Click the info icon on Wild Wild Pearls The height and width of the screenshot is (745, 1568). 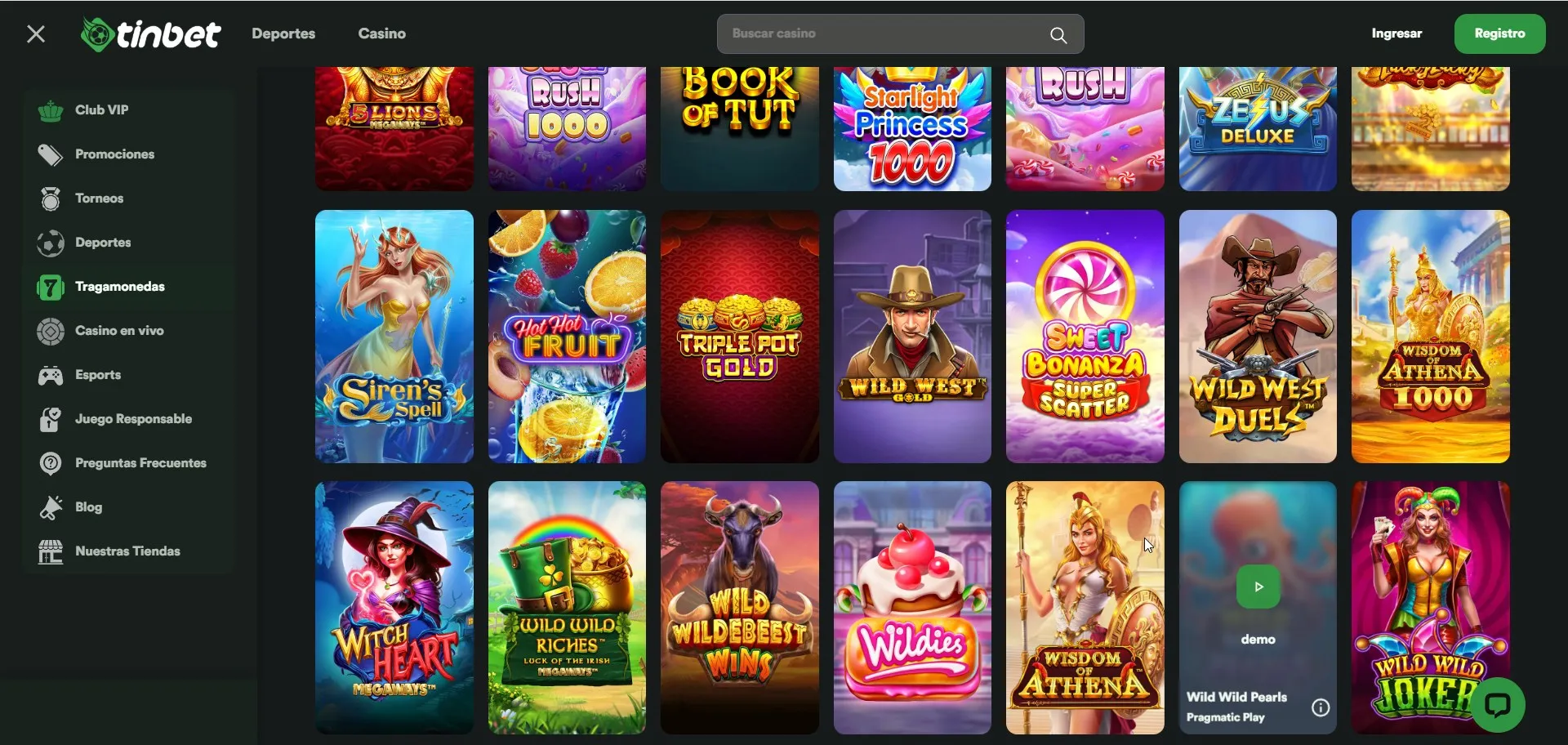pos(1321,707)
